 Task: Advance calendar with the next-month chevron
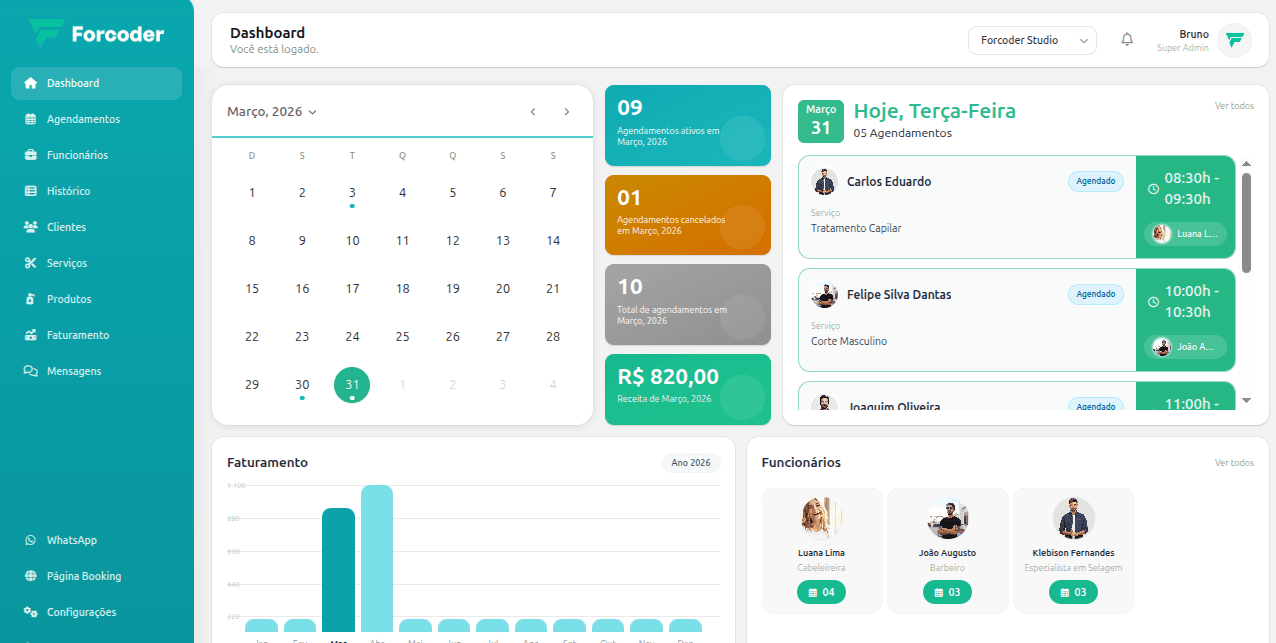[x=567, y=112]
